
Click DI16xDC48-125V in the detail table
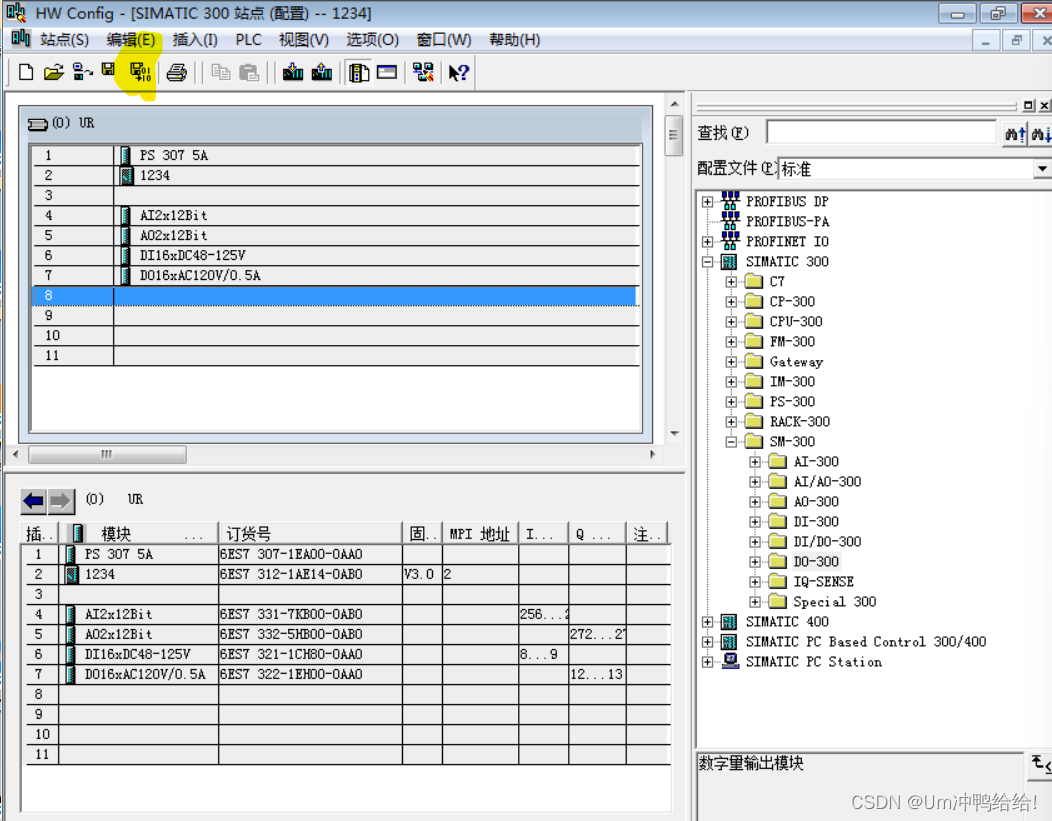coord(138,655)
